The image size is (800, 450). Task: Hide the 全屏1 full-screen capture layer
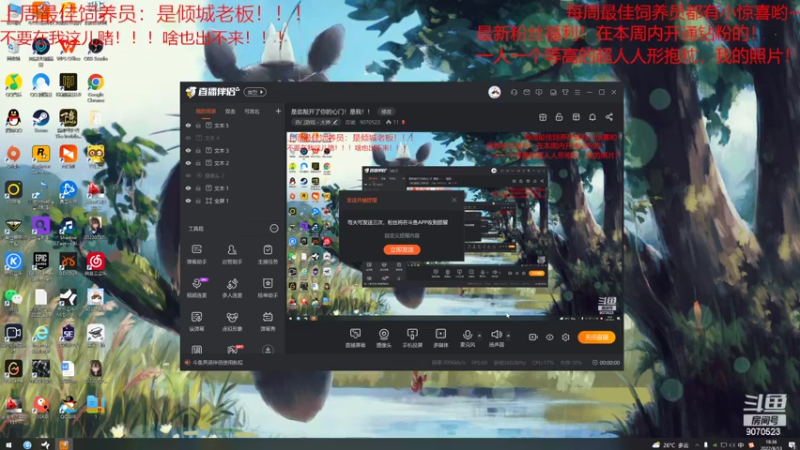pos(188,201)
